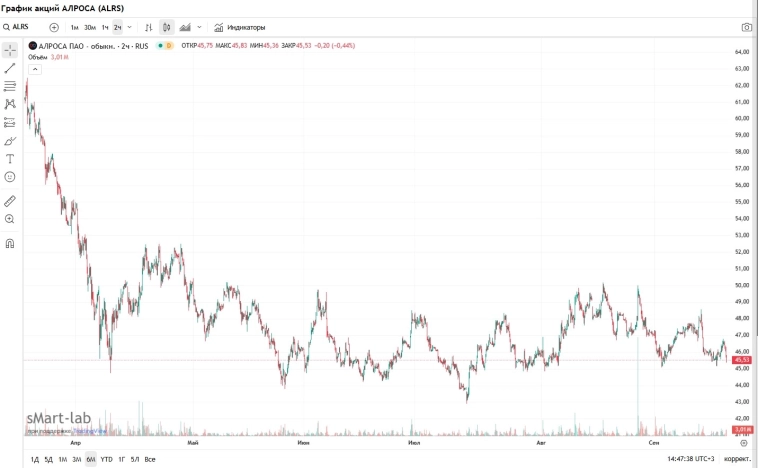
Task: Click the −0,20 (−0,44%) change value
Action: coord(335,45)
